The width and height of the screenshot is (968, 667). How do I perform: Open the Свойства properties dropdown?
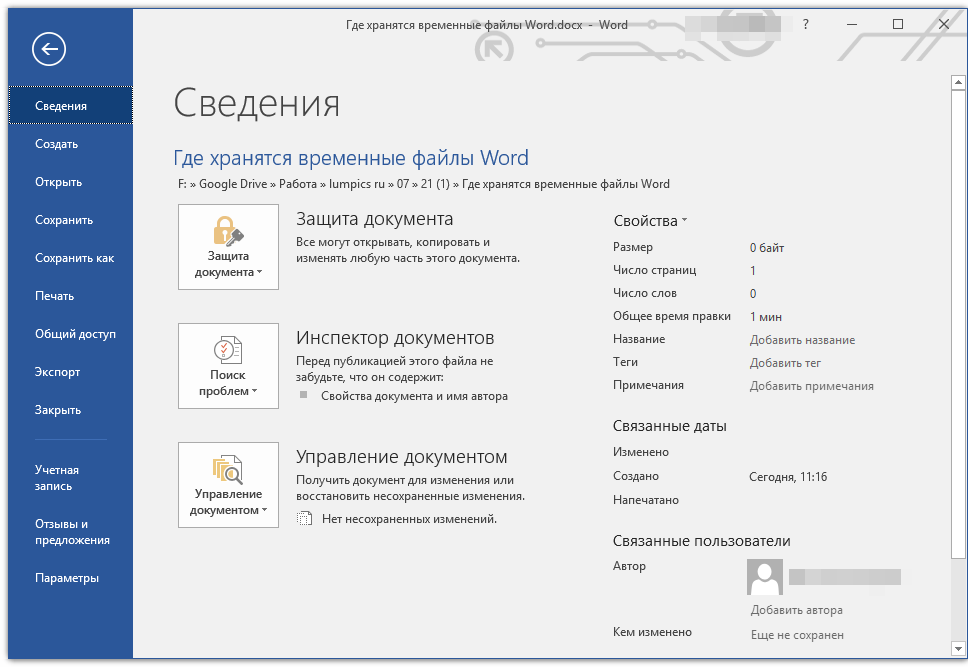(x=650, y=220)
